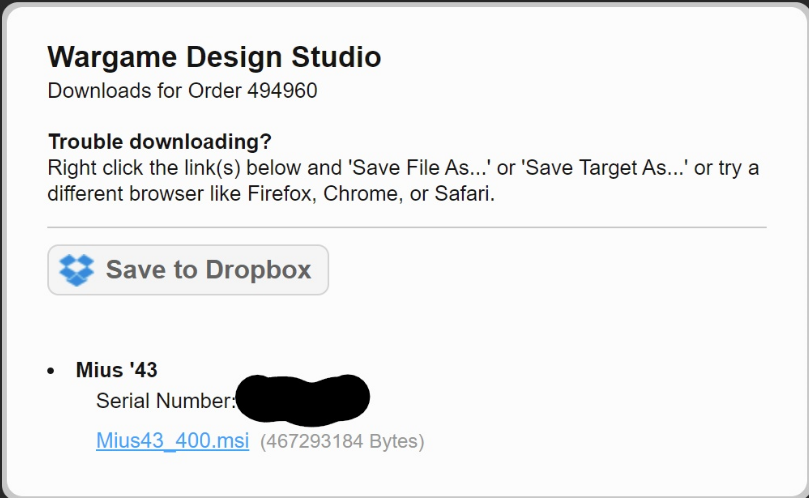Click the bullet point beside Mius '43

point(51,371)
